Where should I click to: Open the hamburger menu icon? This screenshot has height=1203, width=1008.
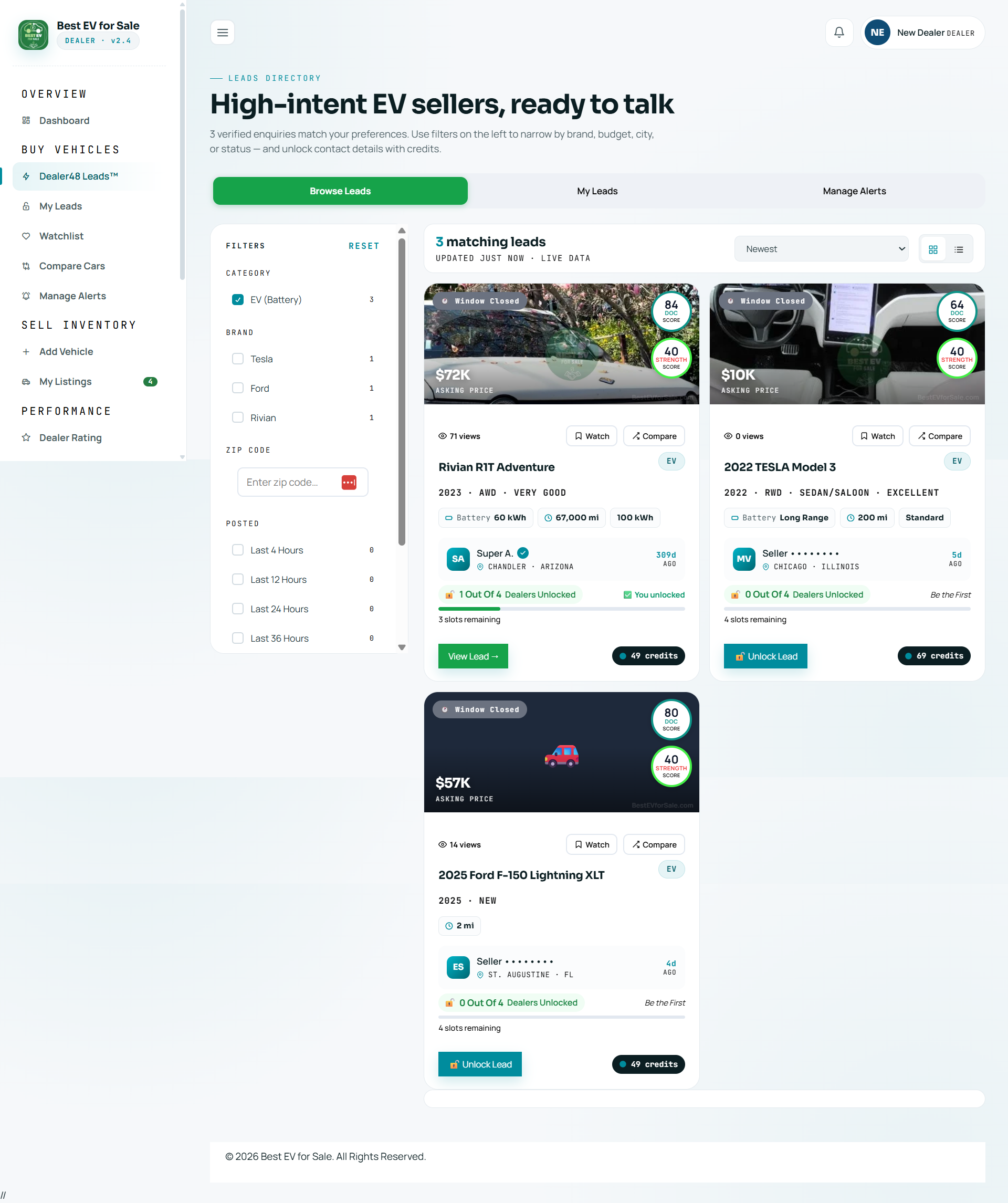point(222,33)
